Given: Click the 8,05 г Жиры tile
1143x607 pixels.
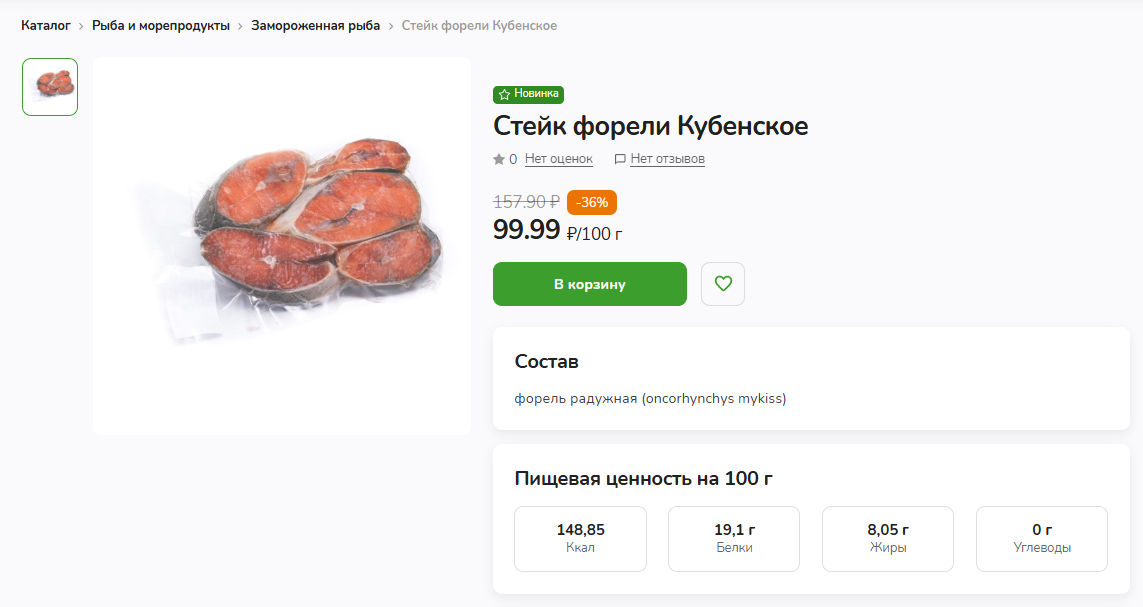Looking at the screenshot, I should tap(888, 539).
